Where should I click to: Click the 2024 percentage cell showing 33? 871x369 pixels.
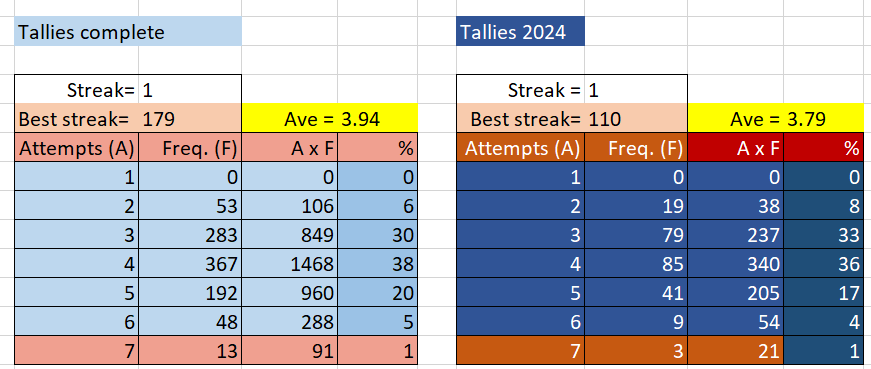click(824, 235)
